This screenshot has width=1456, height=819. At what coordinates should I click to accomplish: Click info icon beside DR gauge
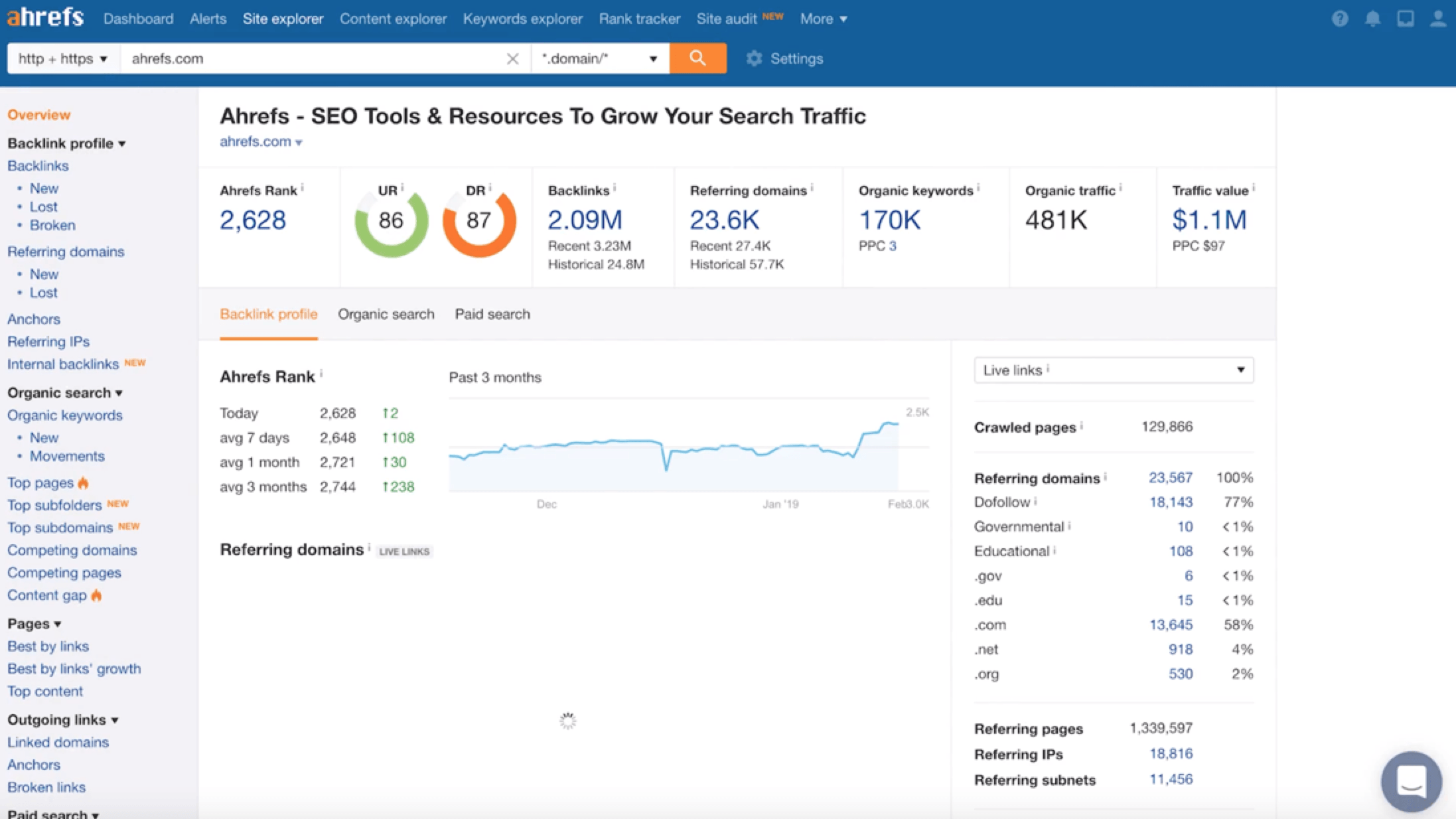point(490,188)
